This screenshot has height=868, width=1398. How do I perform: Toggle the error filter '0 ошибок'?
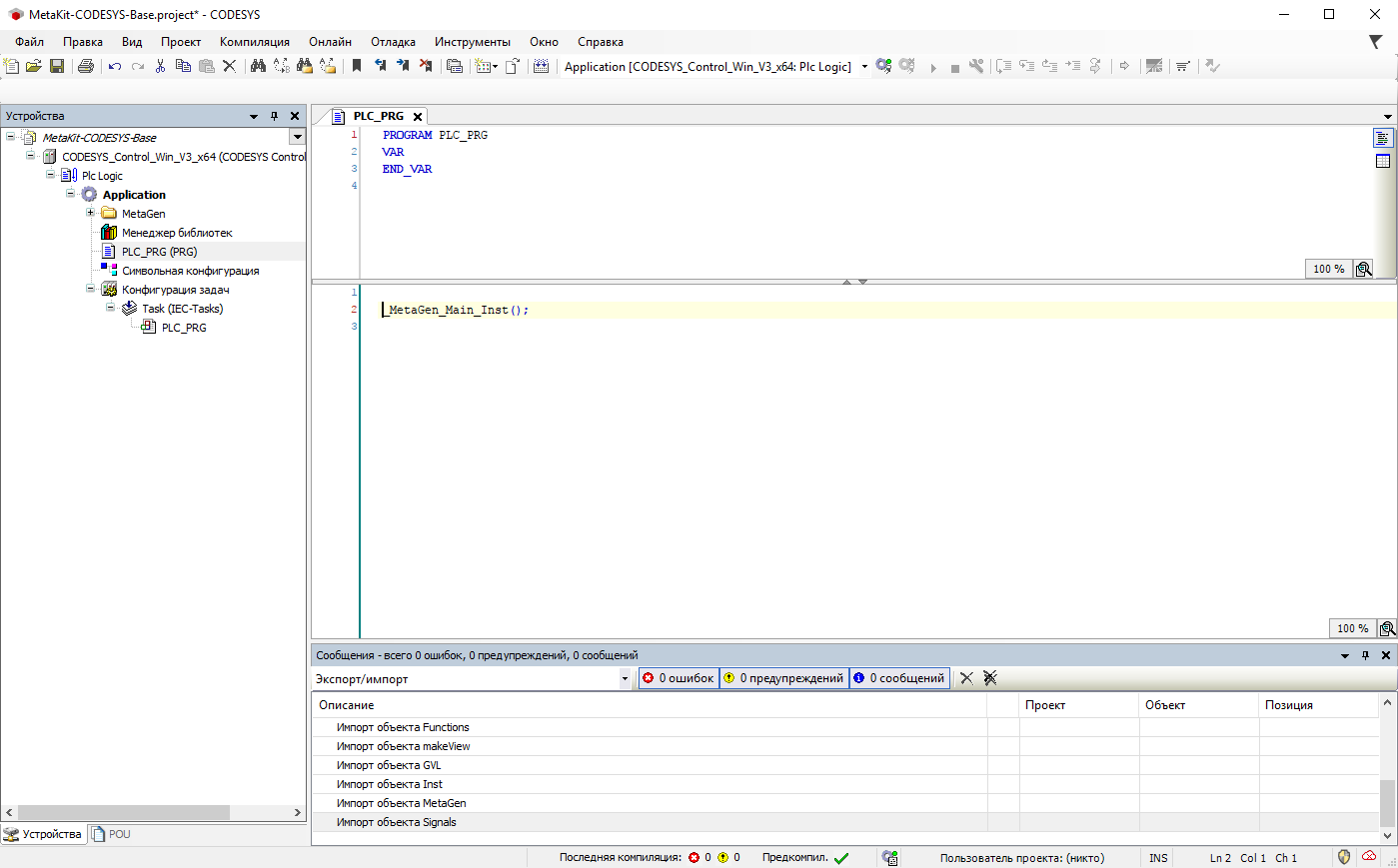(x=679, y=678)
